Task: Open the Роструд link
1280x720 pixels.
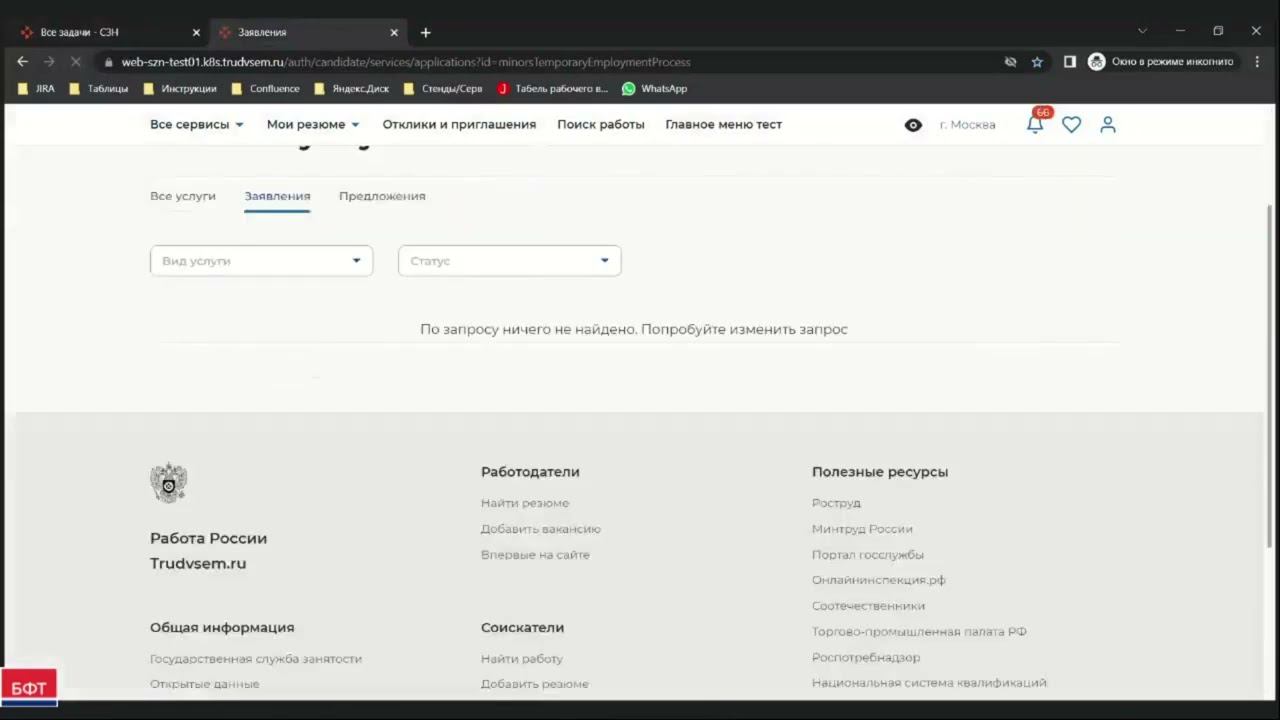Action: (836, 503)
